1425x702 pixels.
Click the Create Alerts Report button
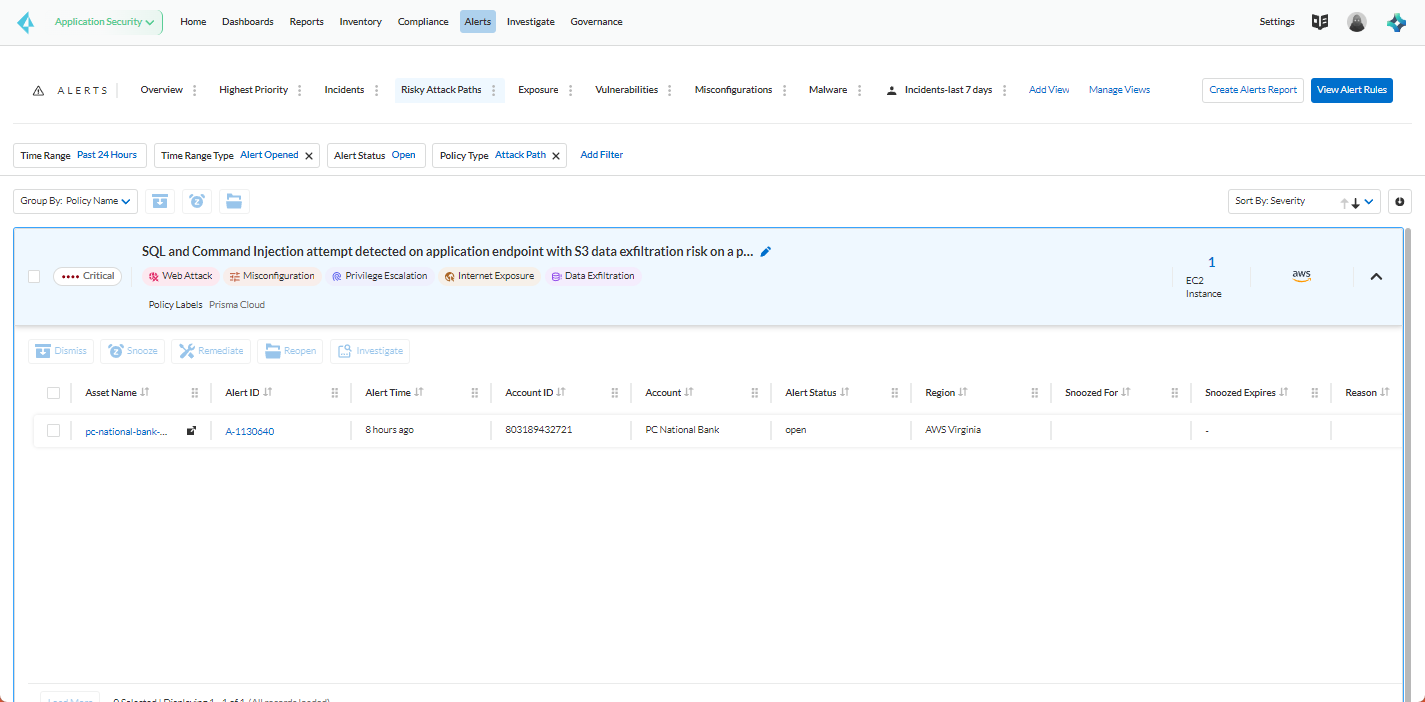(1253, 90)
